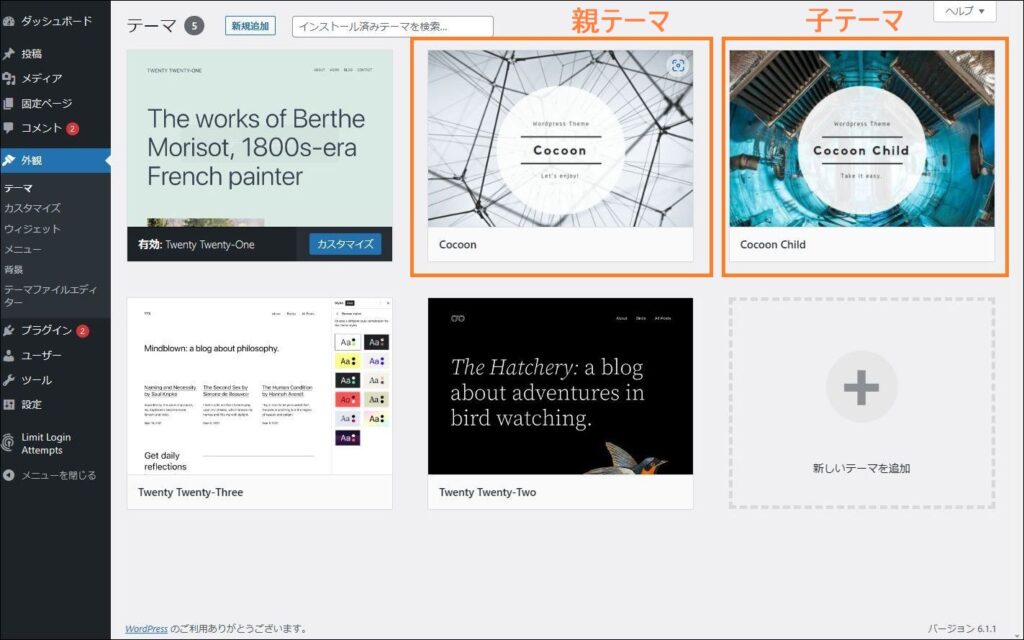Click the wrench icon beside ツール

[x=8, y=380]
